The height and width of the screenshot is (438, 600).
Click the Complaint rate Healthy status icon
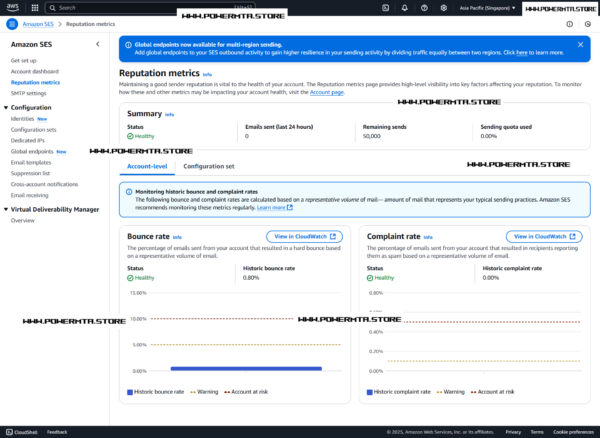click(370, 278)
